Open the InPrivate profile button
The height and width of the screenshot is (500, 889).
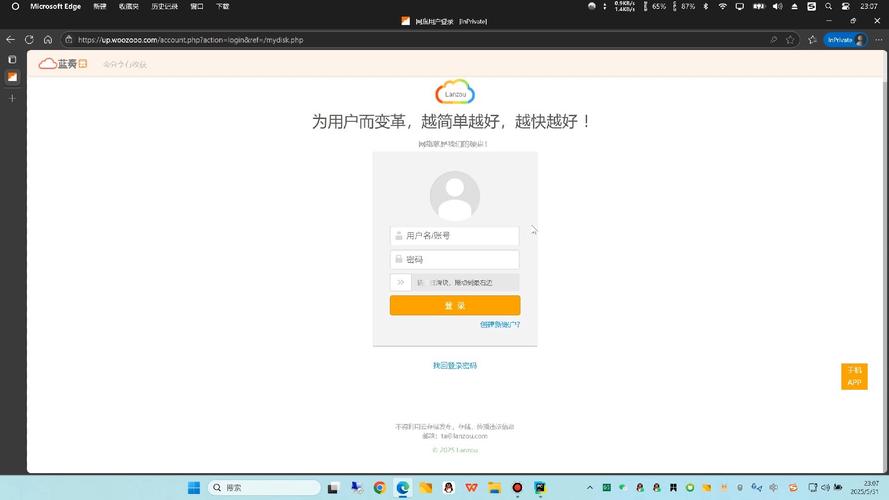pyautogui.click(x=845, y=40)
